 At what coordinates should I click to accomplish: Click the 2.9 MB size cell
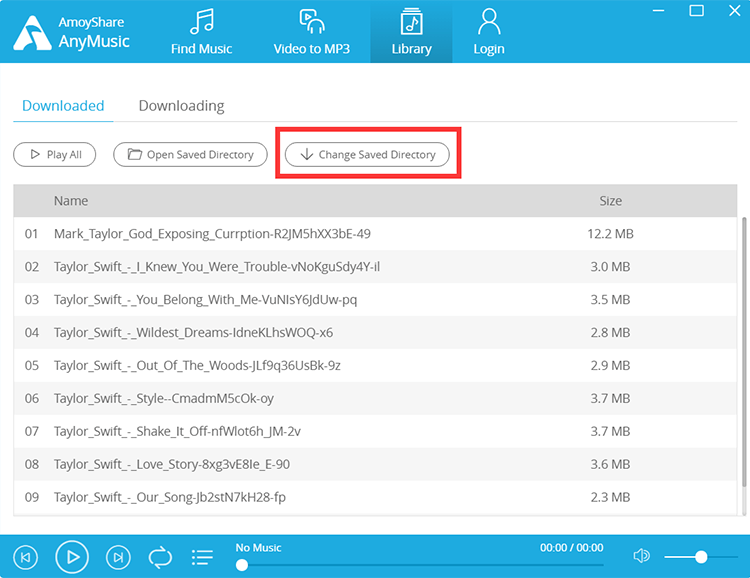pyautogui.click(x=610, y=366)
